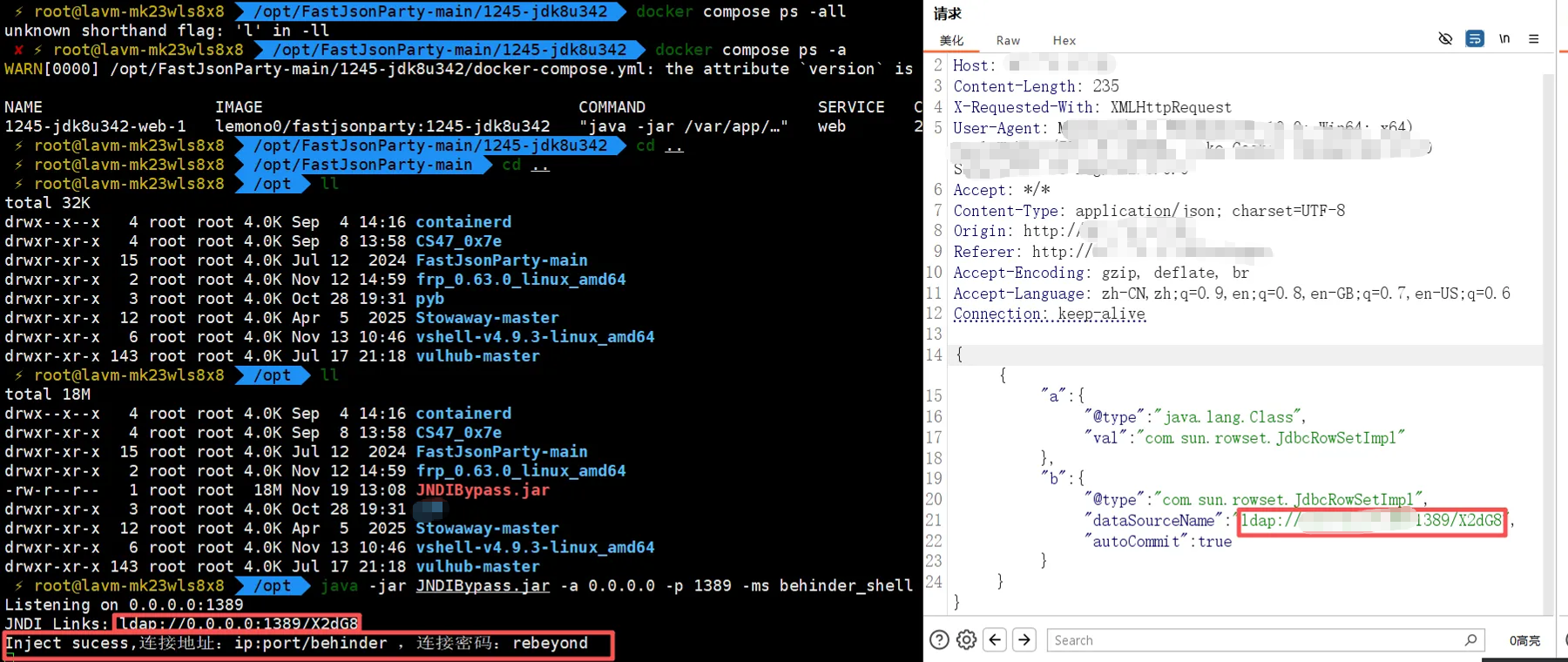Click red X failed-command marker in prompt

(x=18, y=50)
